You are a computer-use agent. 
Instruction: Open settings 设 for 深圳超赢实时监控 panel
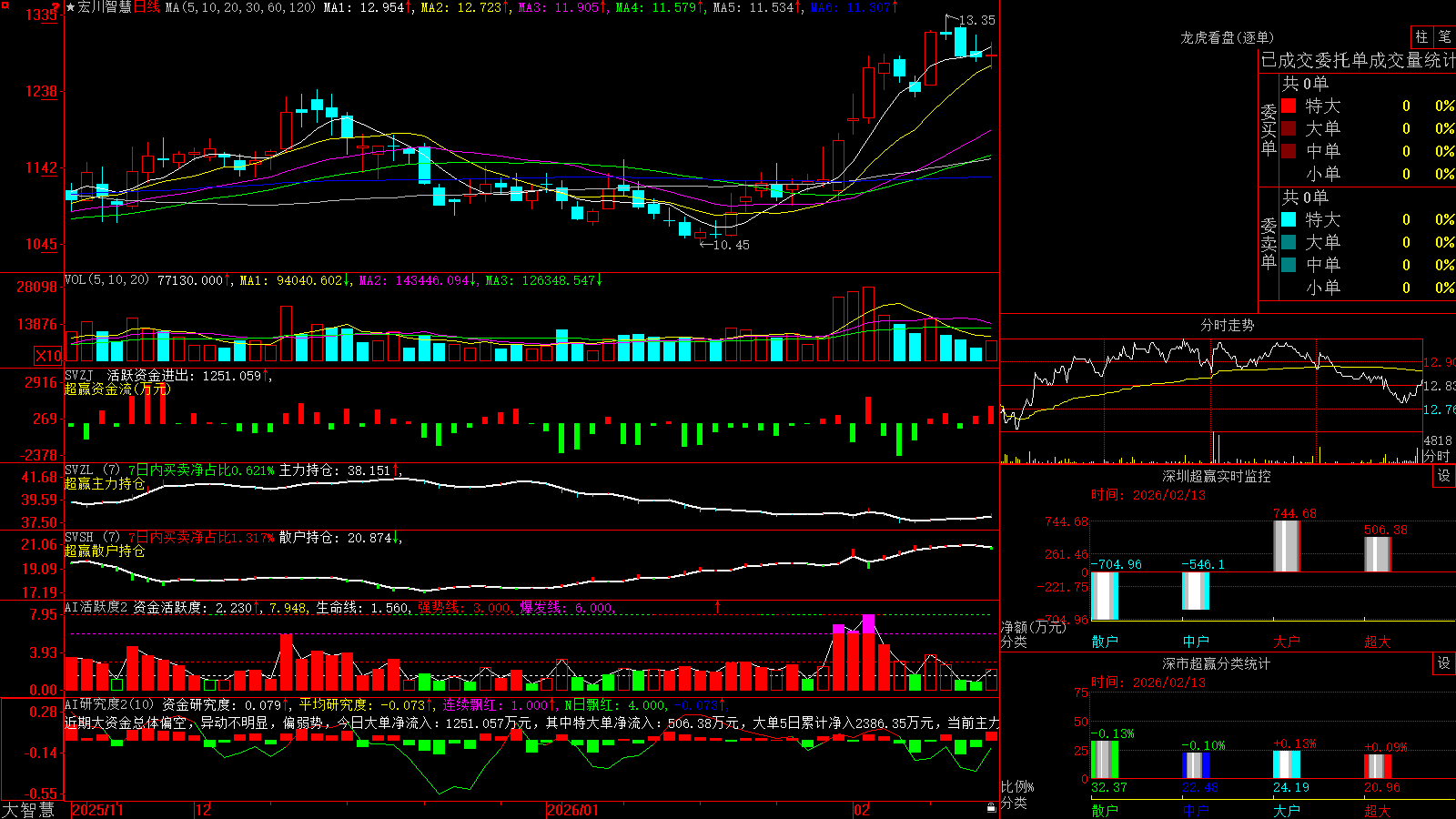pyautogui.click(x=1444, y=476)
